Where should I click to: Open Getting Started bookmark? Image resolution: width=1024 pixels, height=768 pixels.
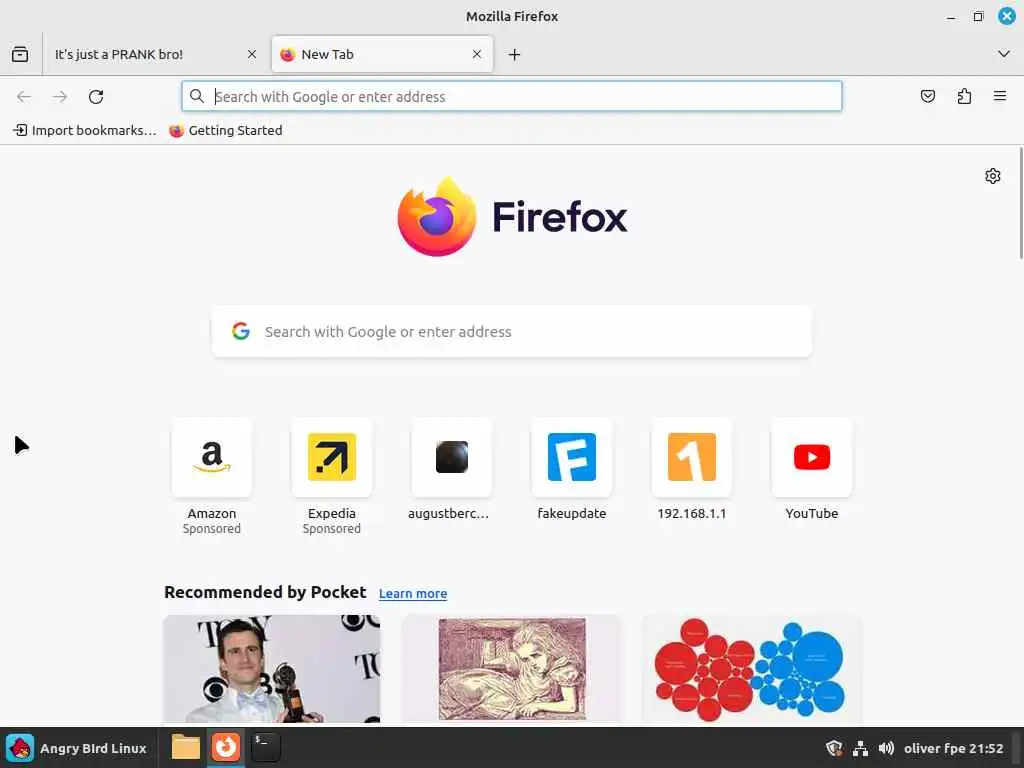pyautogui.click(x=226, y=131)
